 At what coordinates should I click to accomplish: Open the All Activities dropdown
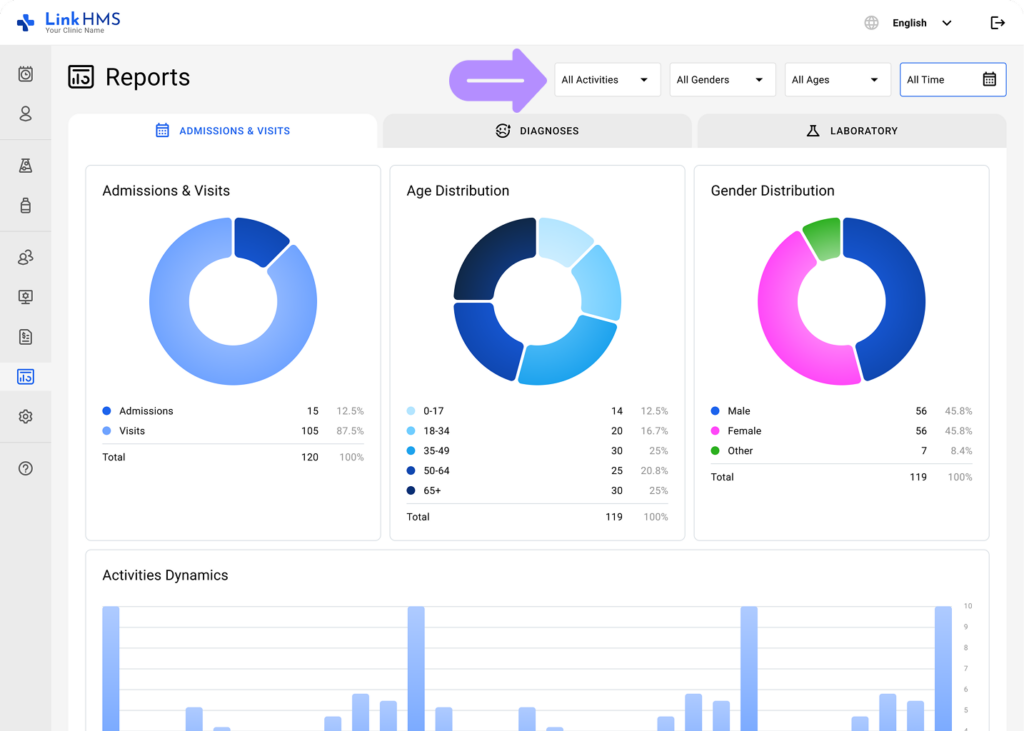click(x=606, y=79)
